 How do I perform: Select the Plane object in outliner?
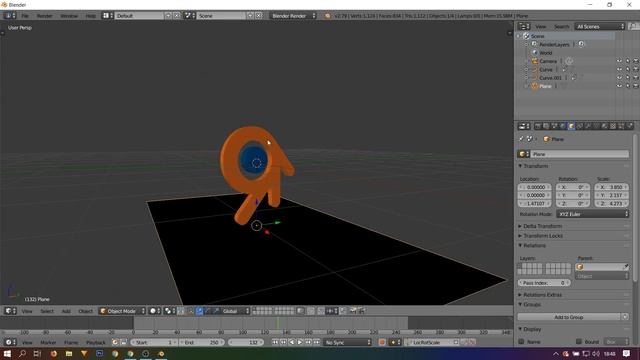545,86
